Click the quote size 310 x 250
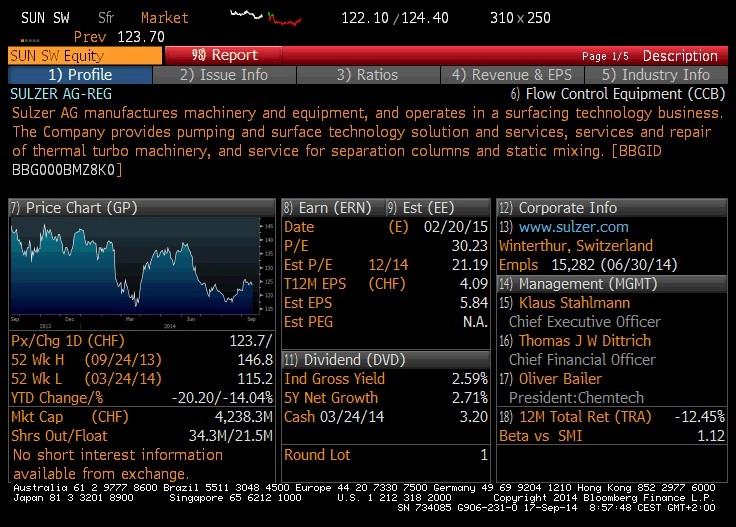This screenshot has width=736, height=527. pos(520,18)
